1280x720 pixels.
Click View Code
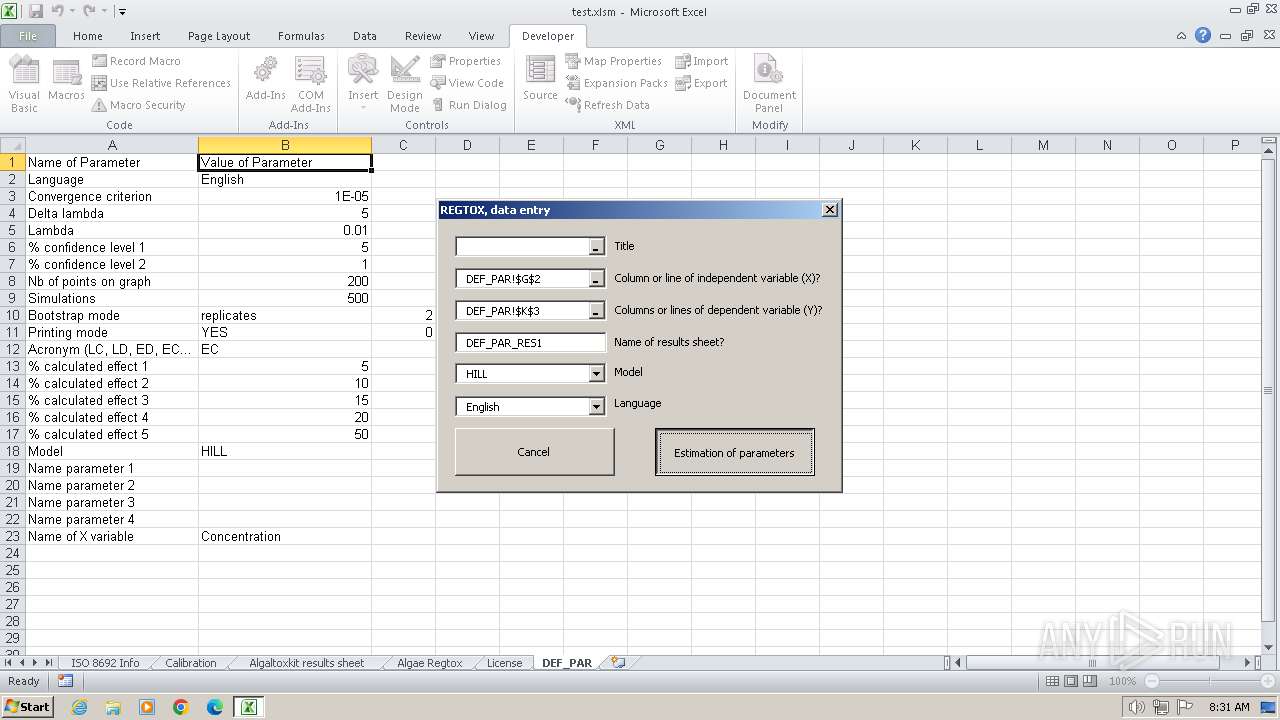click(x=467, y=83)
